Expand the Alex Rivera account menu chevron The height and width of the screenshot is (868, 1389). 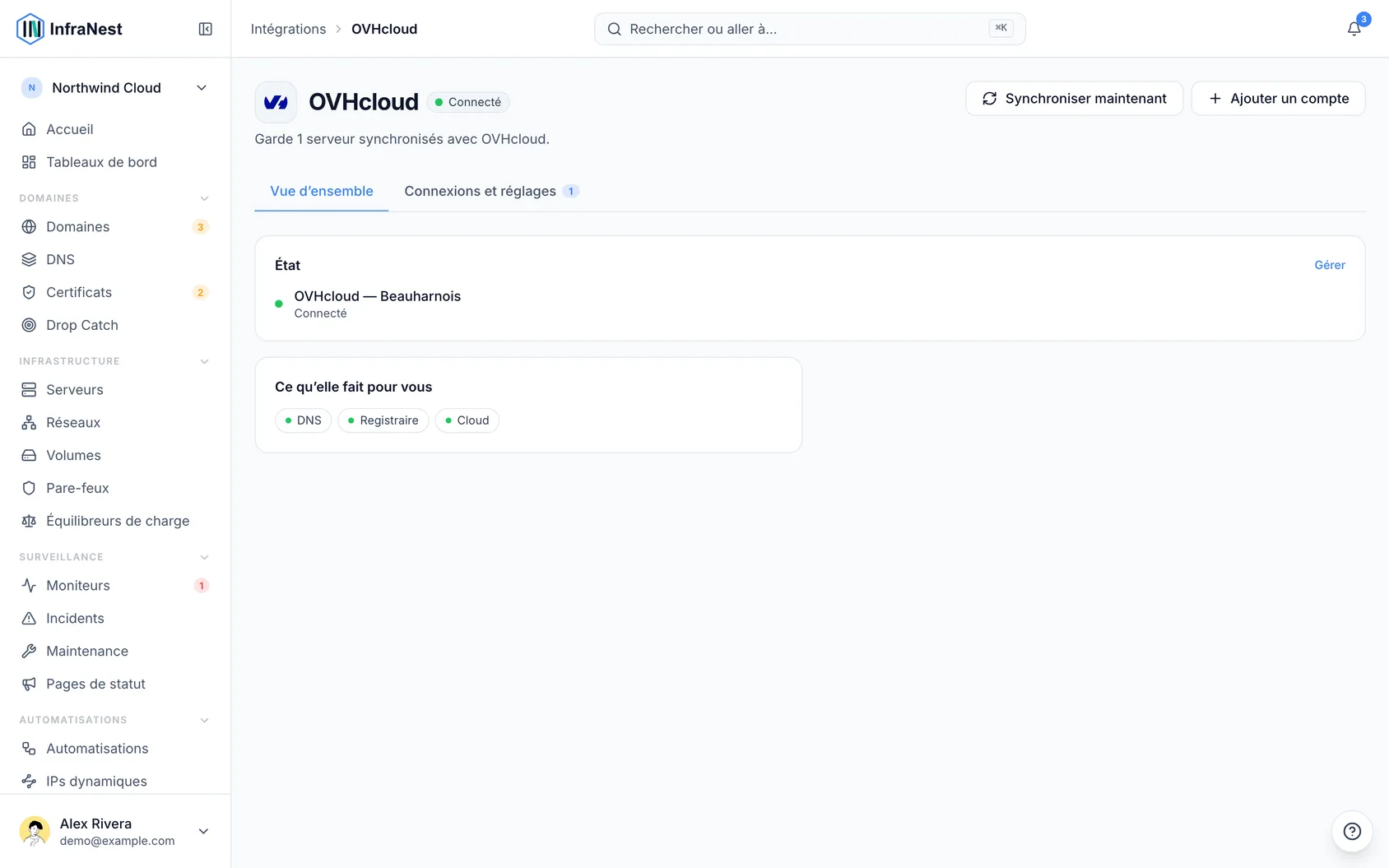point(203,831)
